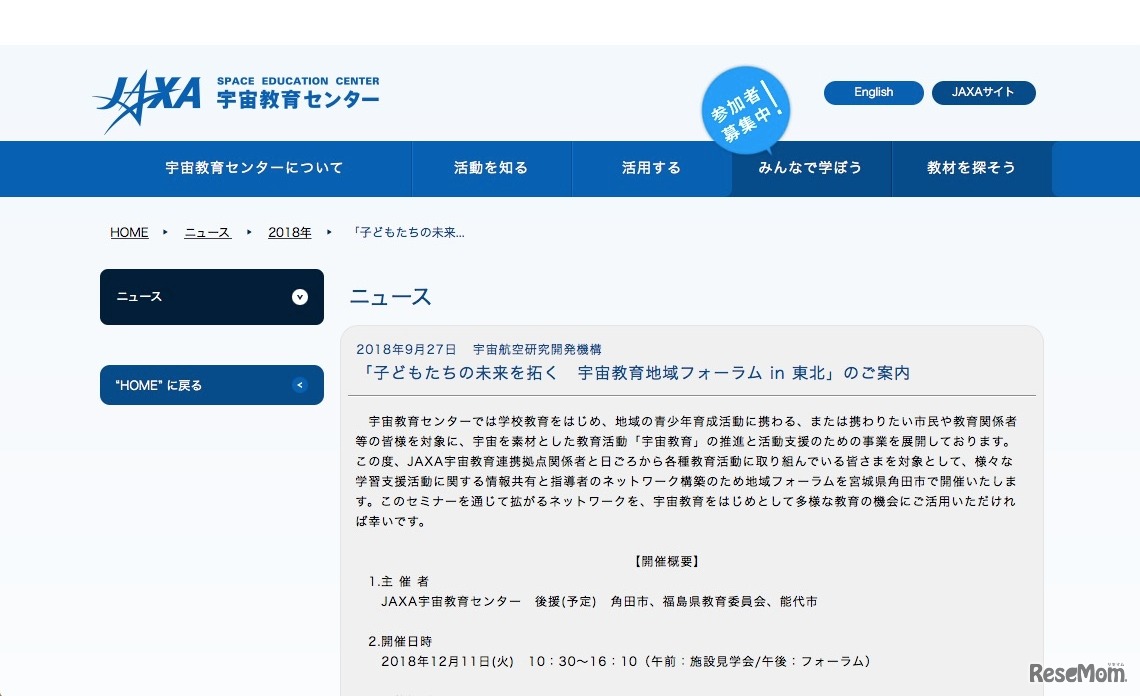Select the 宇宙教育センターについて navigation item
Image resolution: width=1140 pixels, height=696 pixels.
pos(253,168)
